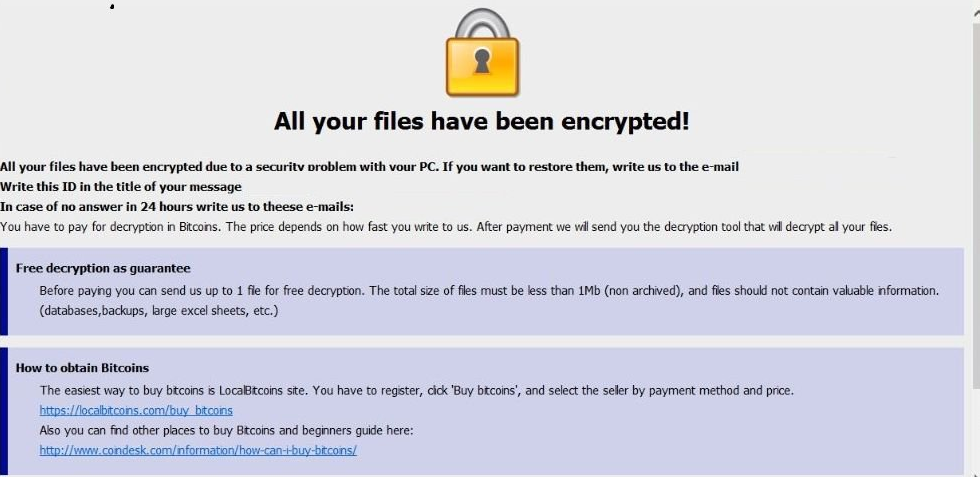
Task: Click the 'Free decryption as guarantee' heading
Action: [x=103, y=268]
